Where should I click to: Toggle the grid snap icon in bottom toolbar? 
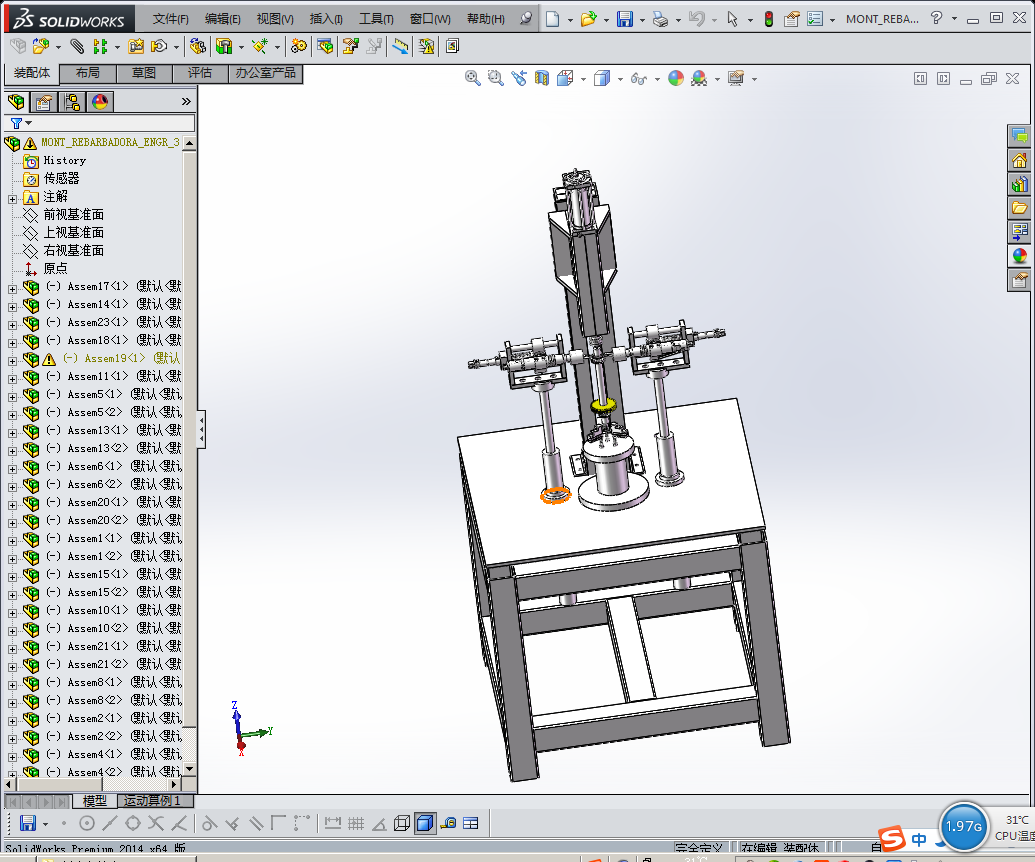tap(356, 823)
